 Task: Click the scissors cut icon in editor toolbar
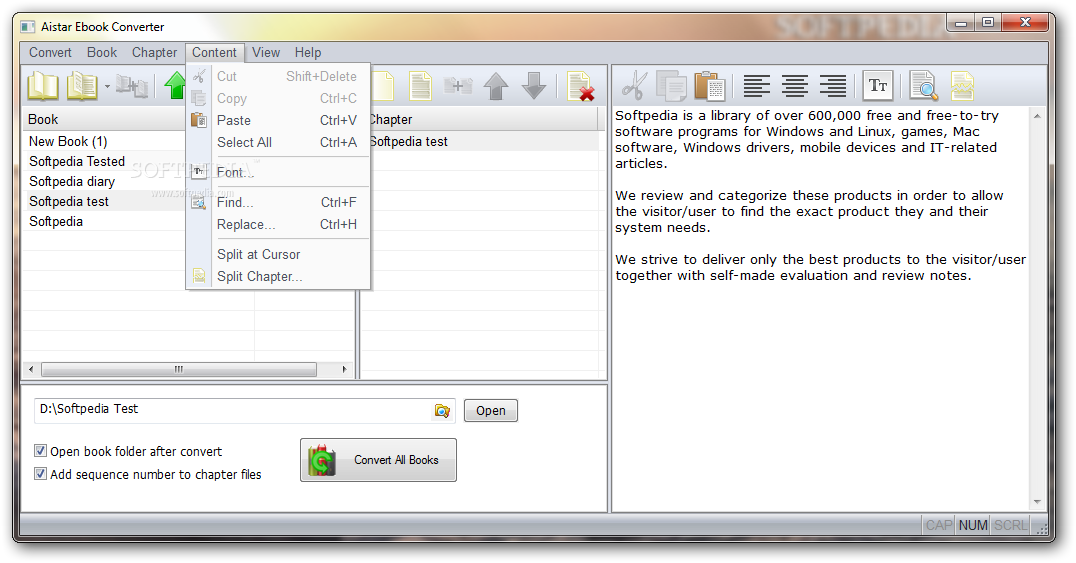tap(634, 87)
